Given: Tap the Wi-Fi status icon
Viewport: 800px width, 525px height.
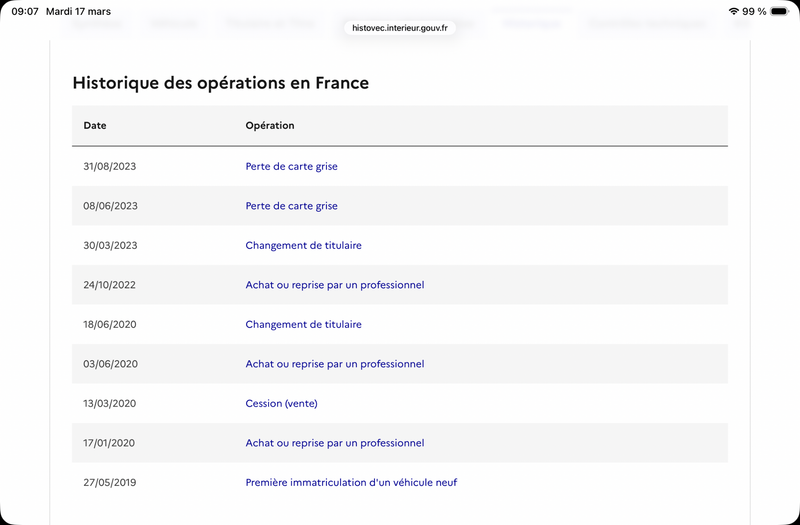Looking at the screenshot, I should coord(734,11).
